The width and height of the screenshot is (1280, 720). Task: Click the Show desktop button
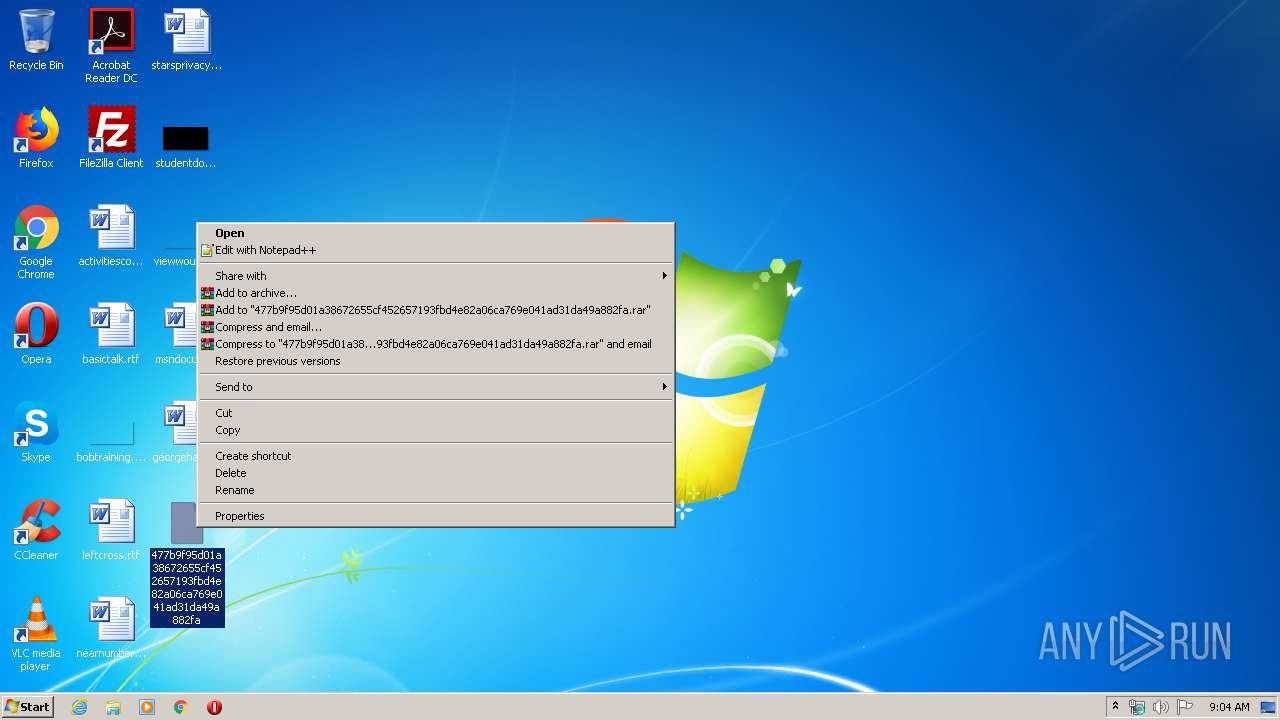(x=1269, y=707)
